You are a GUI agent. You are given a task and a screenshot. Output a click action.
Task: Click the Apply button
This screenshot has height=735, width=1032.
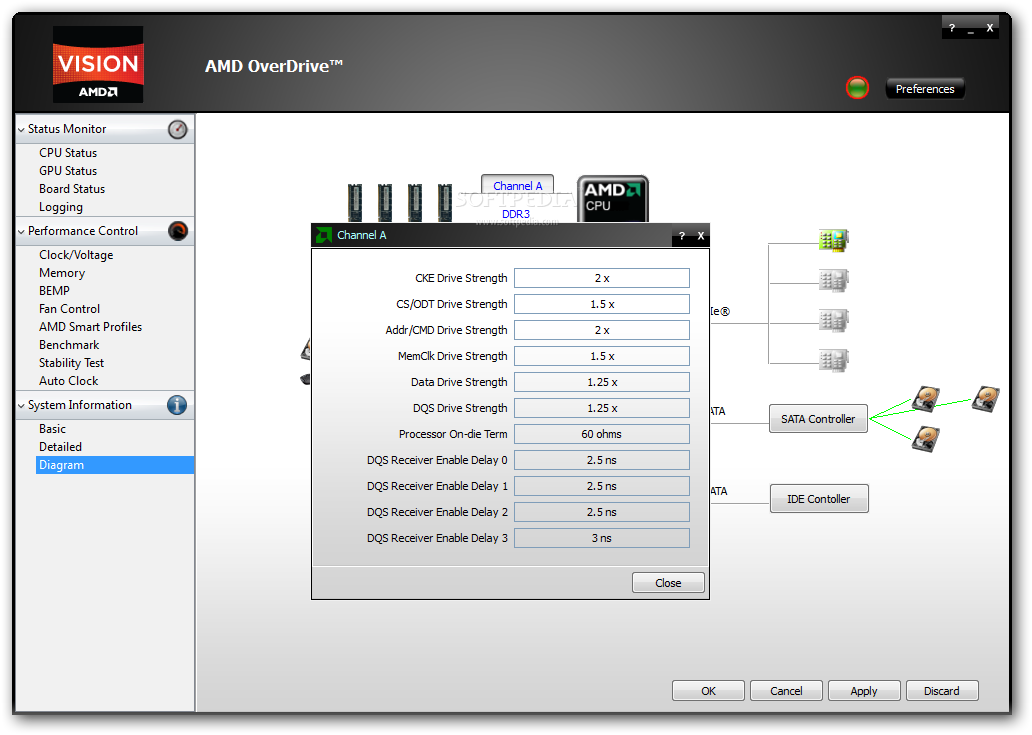pyautogui.click(x=864, y=691)
